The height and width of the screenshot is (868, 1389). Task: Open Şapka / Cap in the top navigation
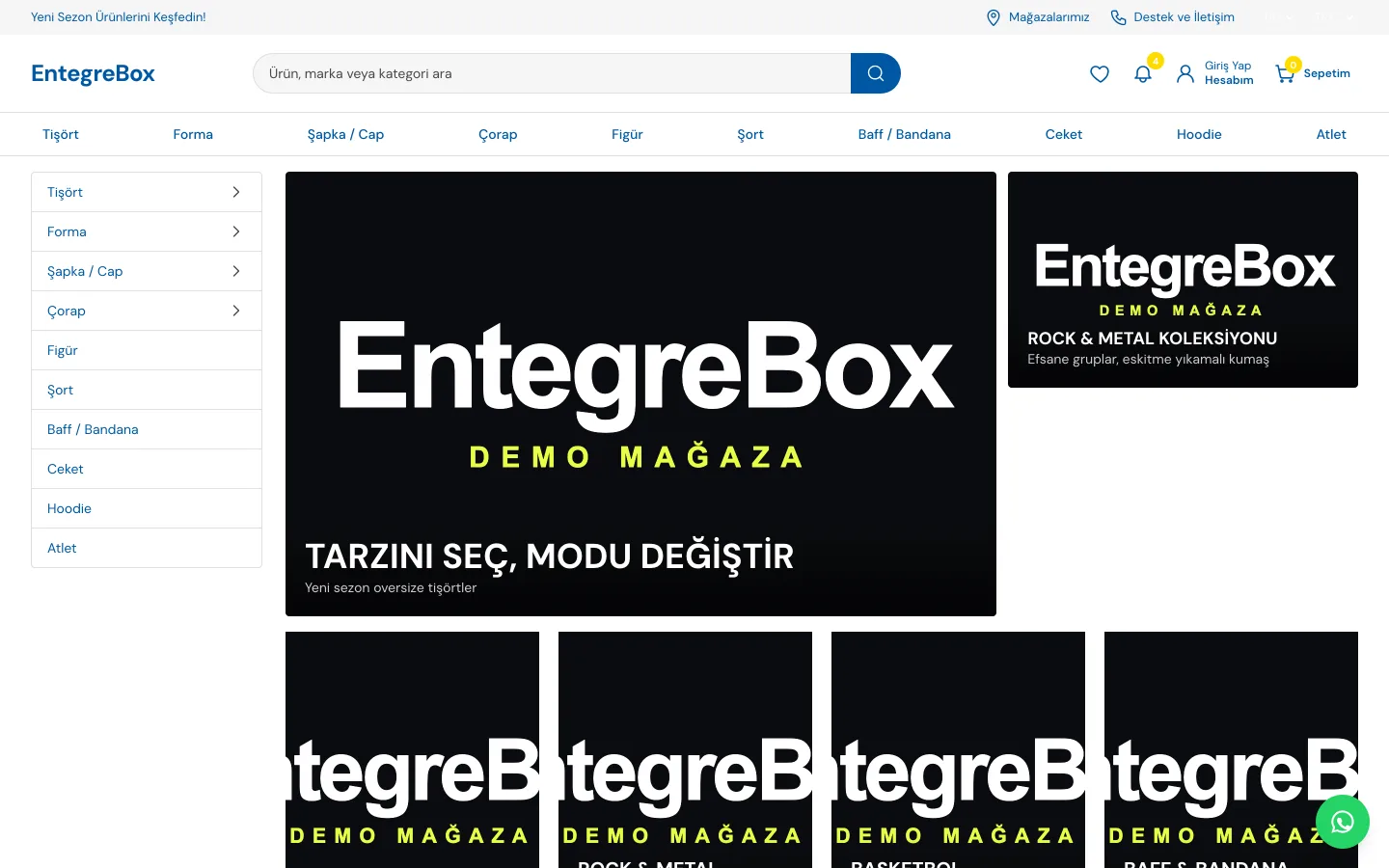[345, 134]
